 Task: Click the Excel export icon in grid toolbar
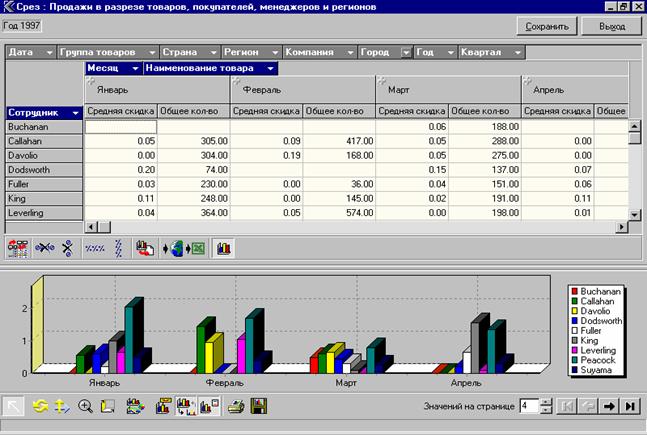tap(198, 247)
